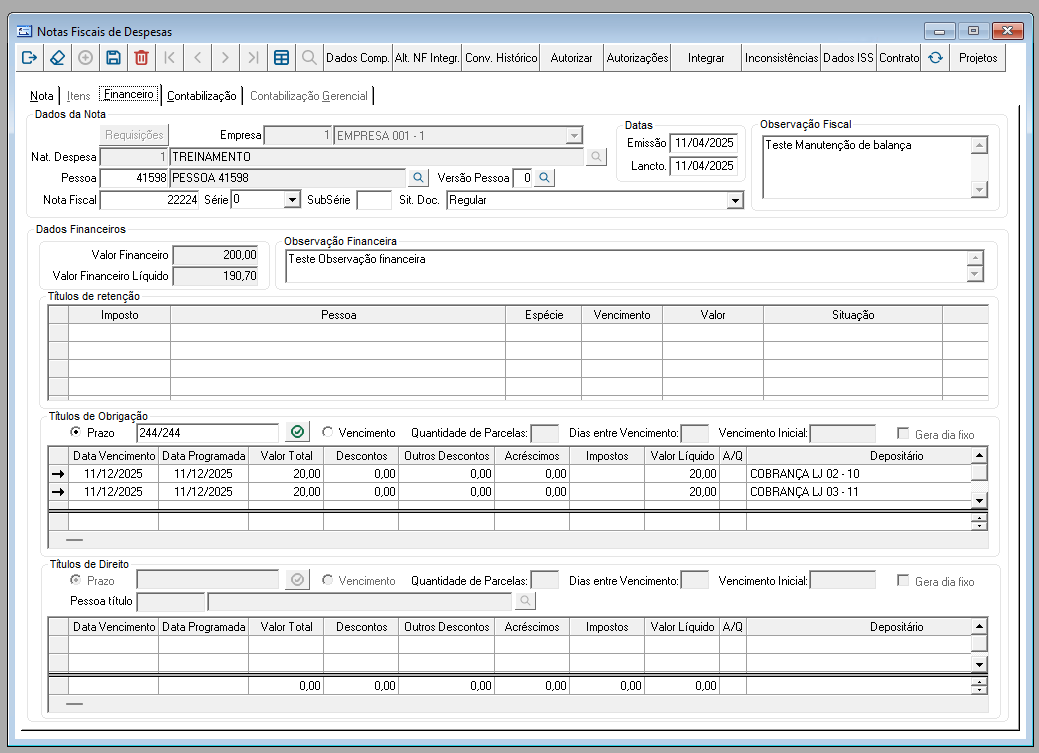Click Nat. Despesa lookup magnifier icon
This screenshot has width=1039, height=753.
(x=596, y=157)
